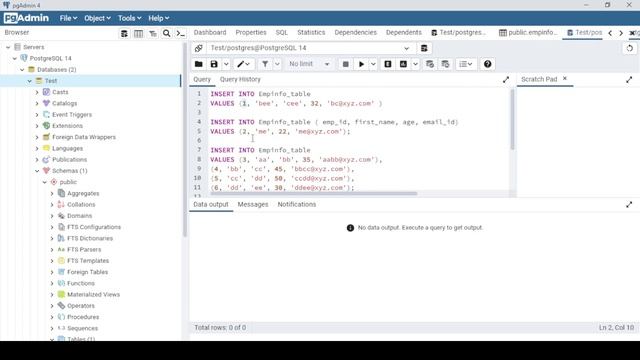The image size is (640, 360).
Task: Switch to the Dependents tab
Action: point(404,33)
